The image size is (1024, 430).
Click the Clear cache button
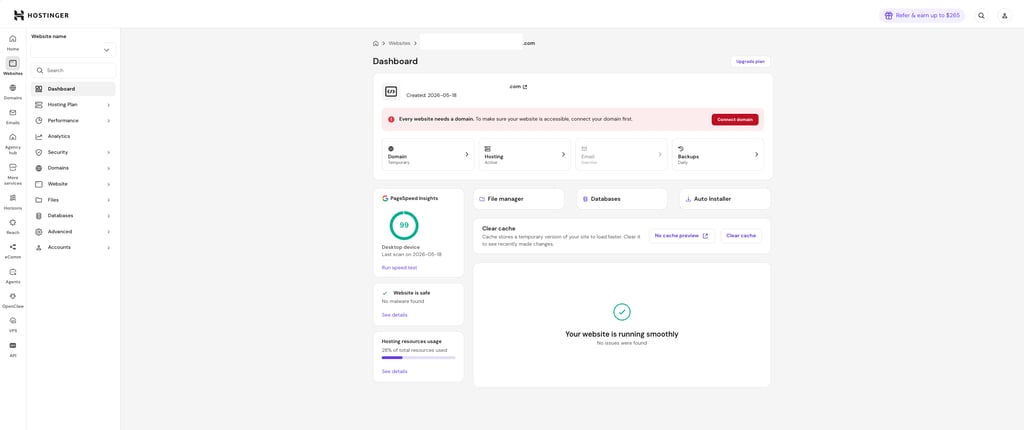tap(741, 235)
